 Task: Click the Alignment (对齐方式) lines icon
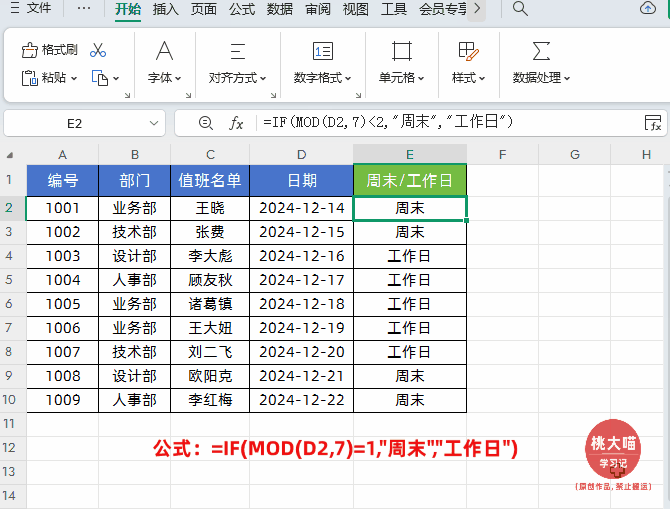(238, 51)
